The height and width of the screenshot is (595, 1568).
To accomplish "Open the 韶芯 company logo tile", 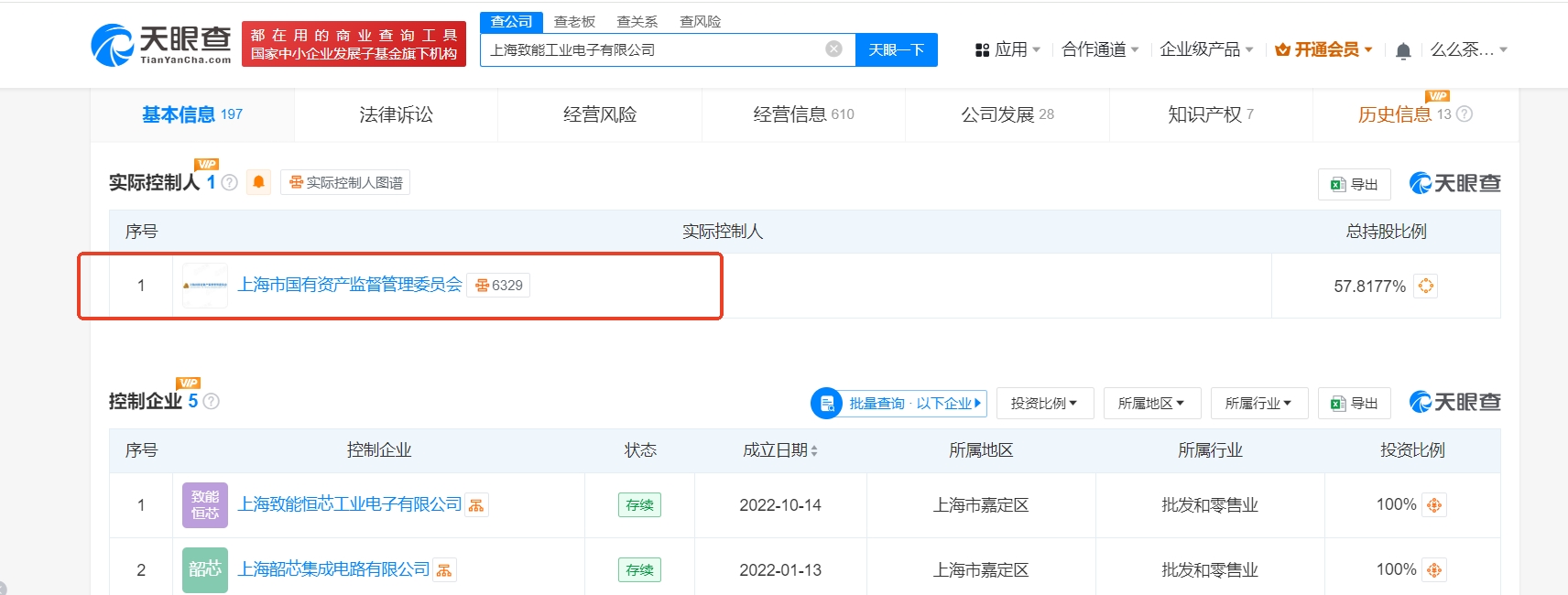I will tap(205, 570).
